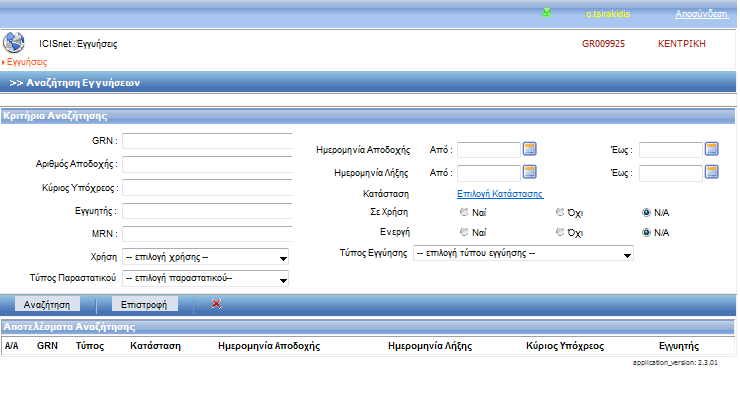Click the Αποσύνδεση logout link
The height and width of the screenshot is (393, 740).
pyautogui.click(x=702, y=14)
